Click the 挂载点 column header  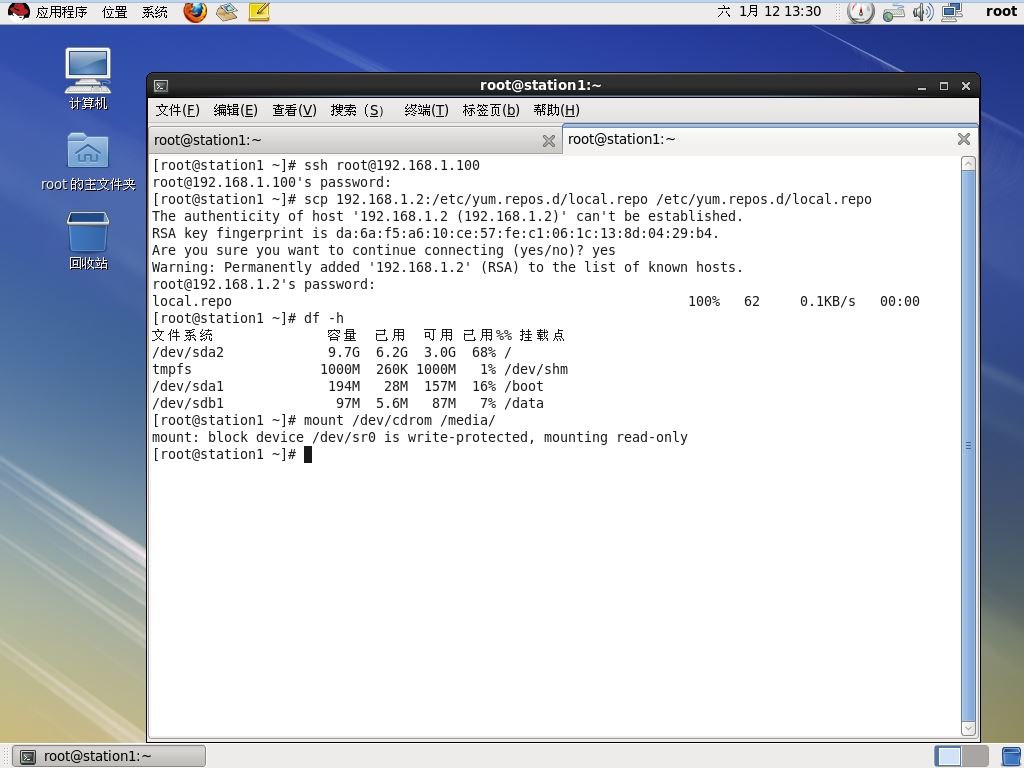tap(542, 336)
